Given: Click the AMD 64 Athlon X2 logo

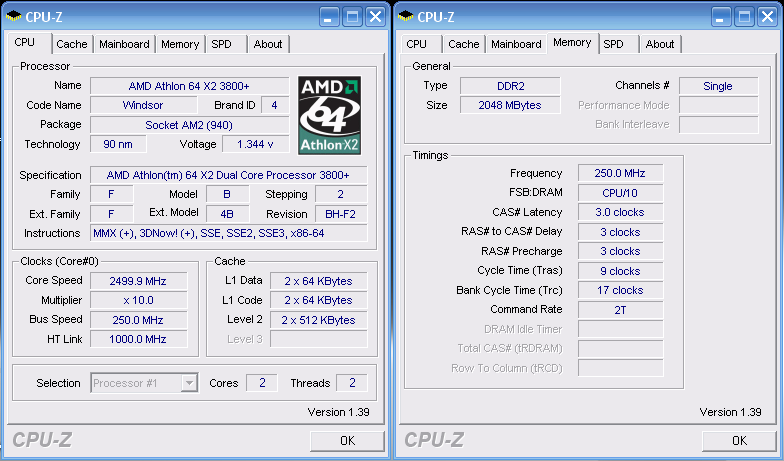Looking at the screenshot, I should click(330, 115).
